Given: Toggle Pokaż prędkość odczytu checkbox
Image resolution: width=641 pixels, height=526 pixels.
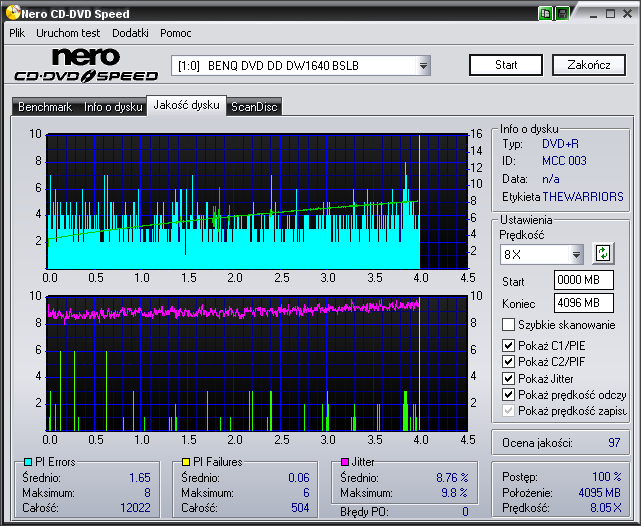Looking at the screenshot, I should coord(508,395).
